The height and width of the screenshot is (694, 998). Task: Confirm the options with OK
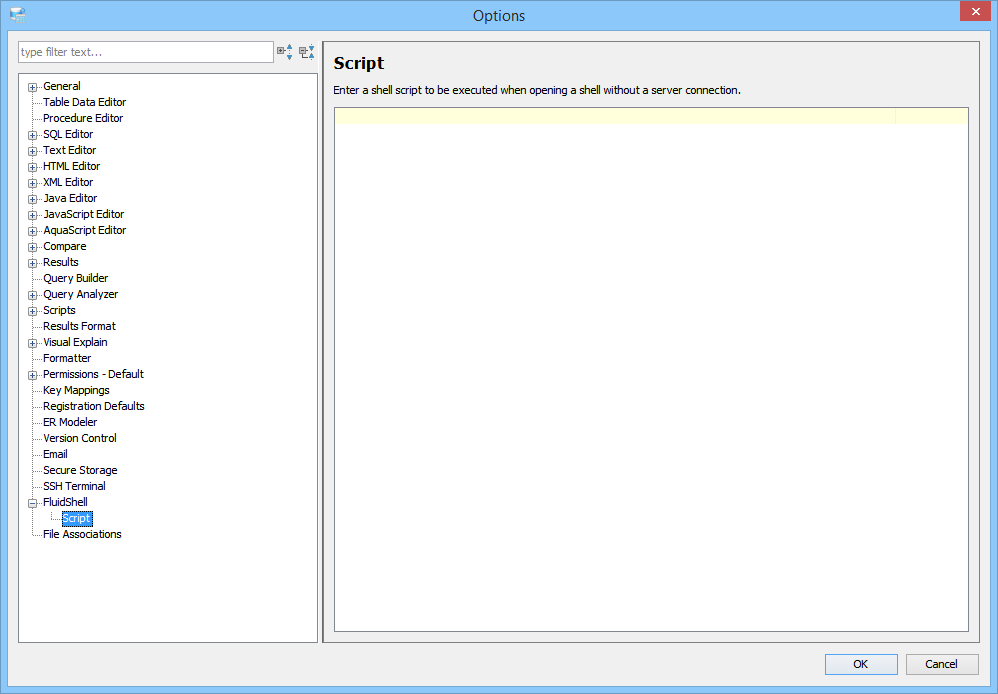coord(861,664)
